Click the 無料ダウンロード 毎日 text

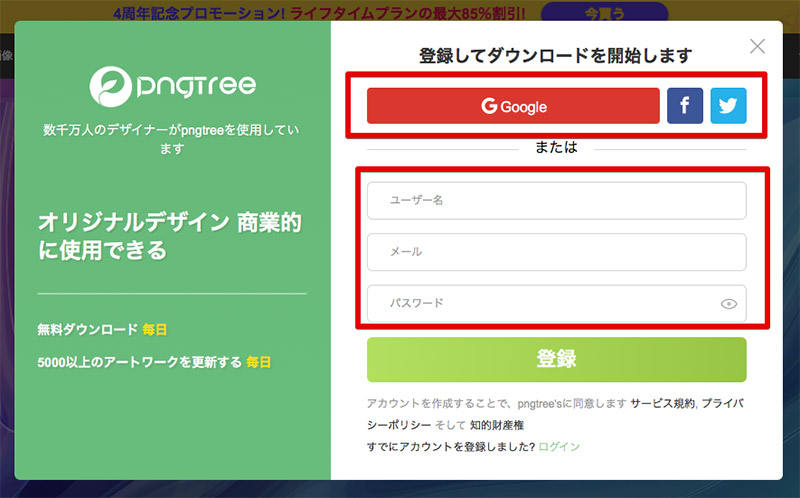pyautogui.click(x=102, y=330)
